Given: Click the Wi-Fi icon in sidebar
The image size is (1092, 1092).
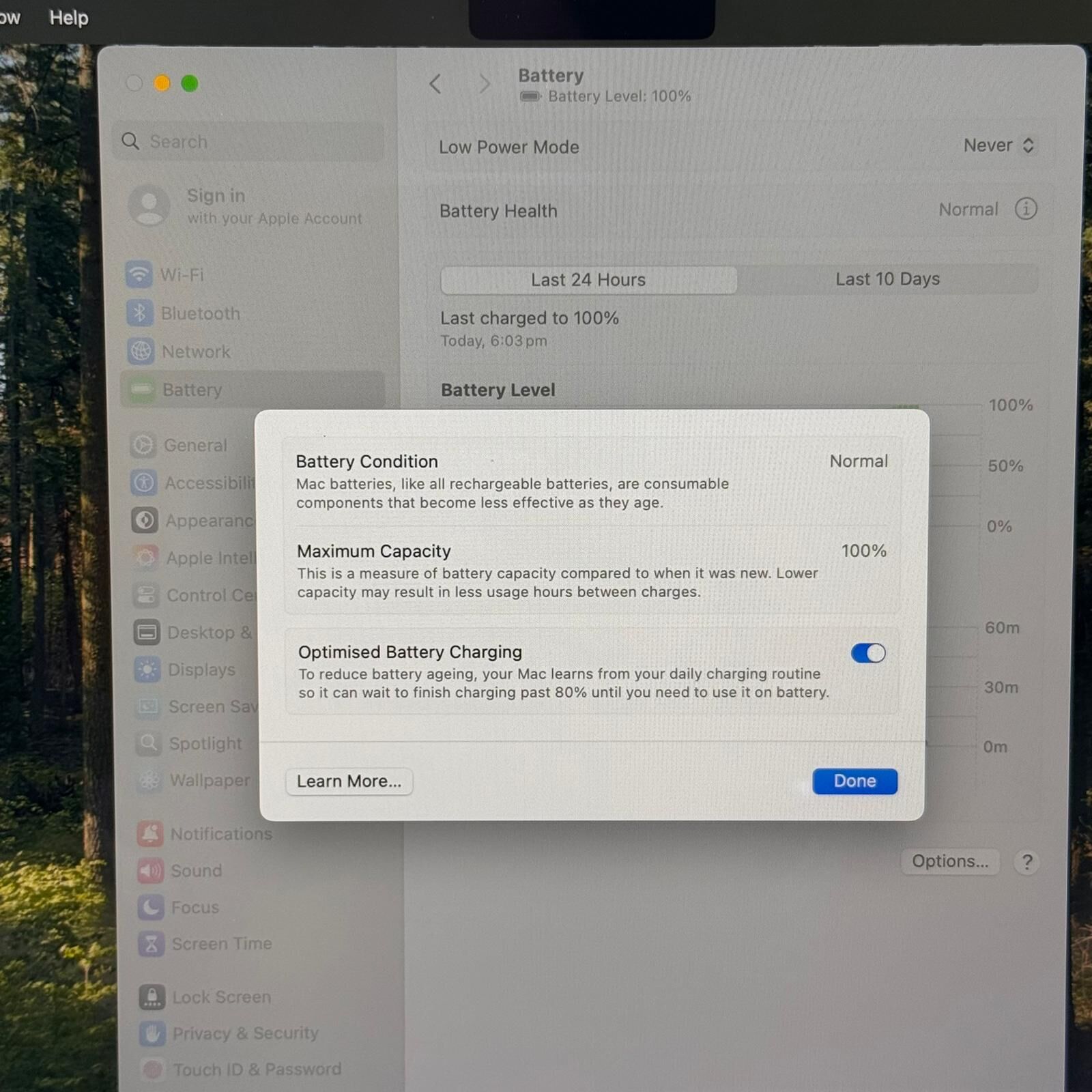Looking at the screenshot, I should pos(139,275).
